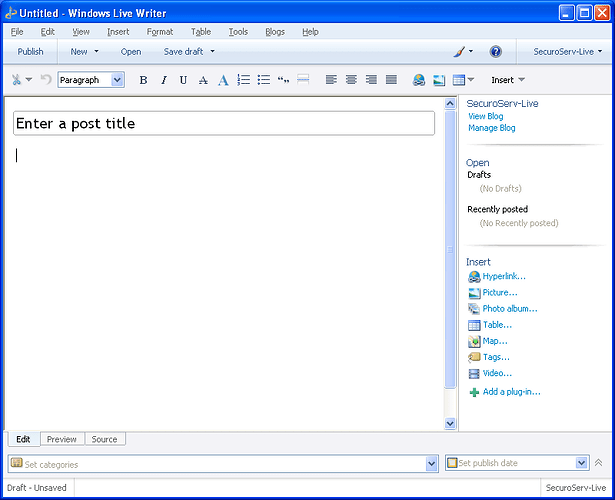Click the paintbrush theme icon
The width and height of the screenshot is (615, 500).
point(459,52)
